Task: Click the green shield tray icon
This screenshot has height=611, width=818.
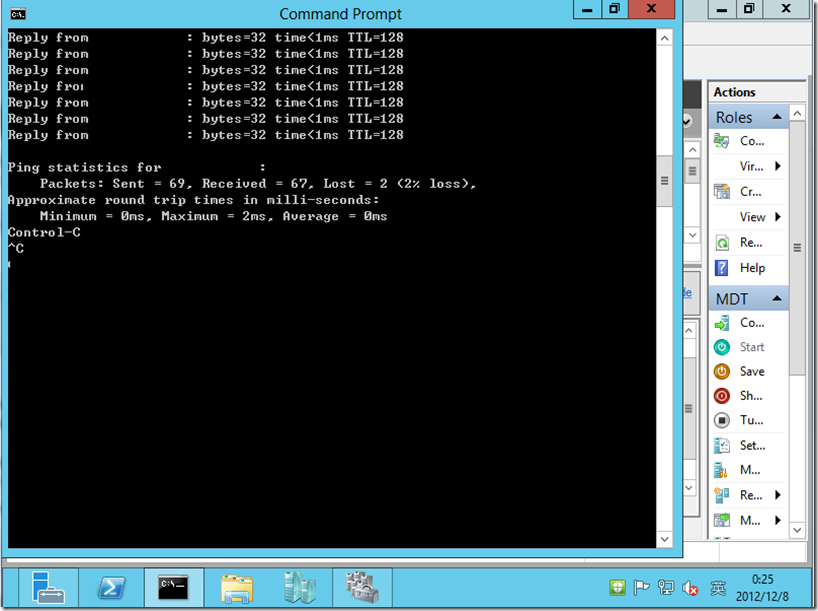Action: pyautogui.click(x=617, y=588)
